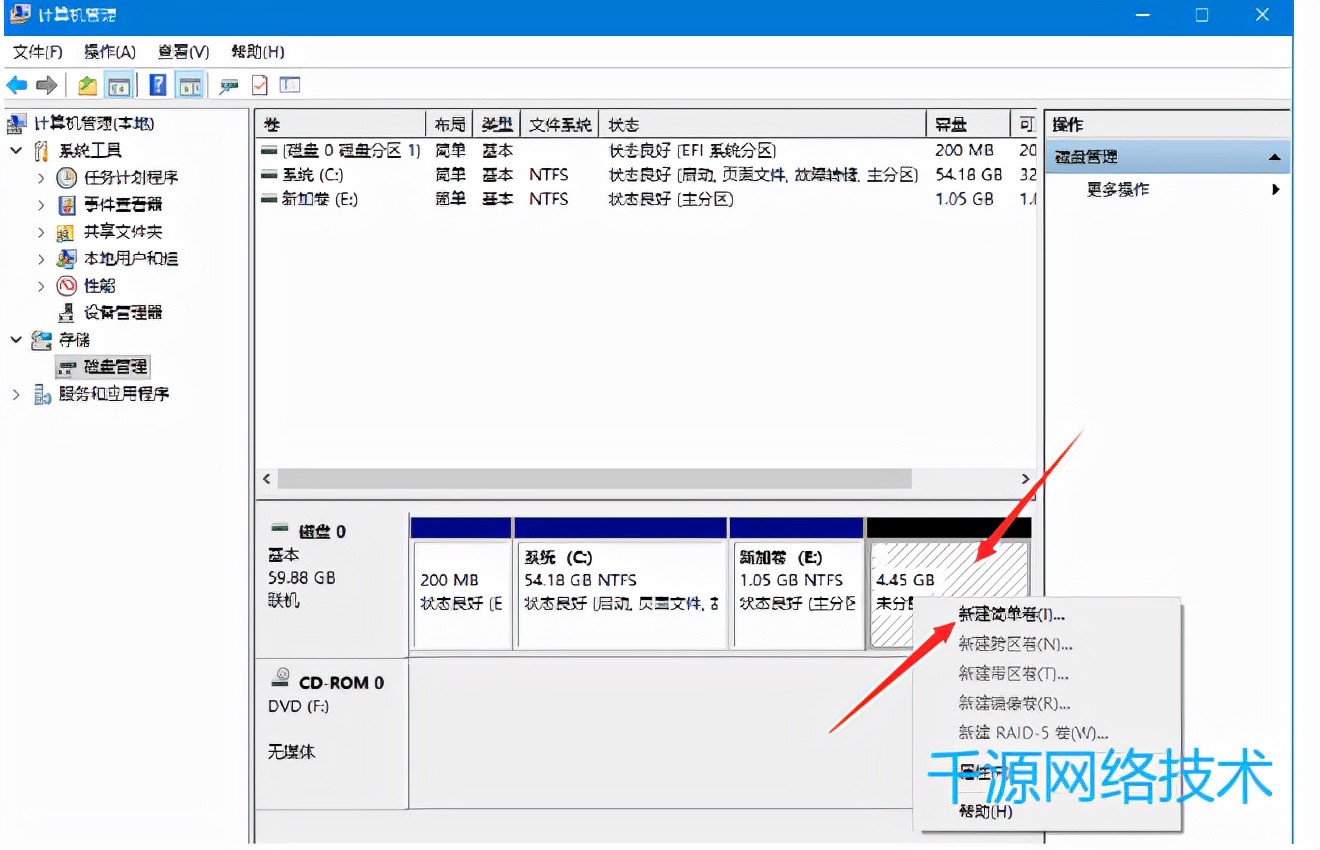The height and width of the screenshot is (850, 1320).
Task: Expand the 服务和应用程序 tree node
Action: [x=18, y=393]
